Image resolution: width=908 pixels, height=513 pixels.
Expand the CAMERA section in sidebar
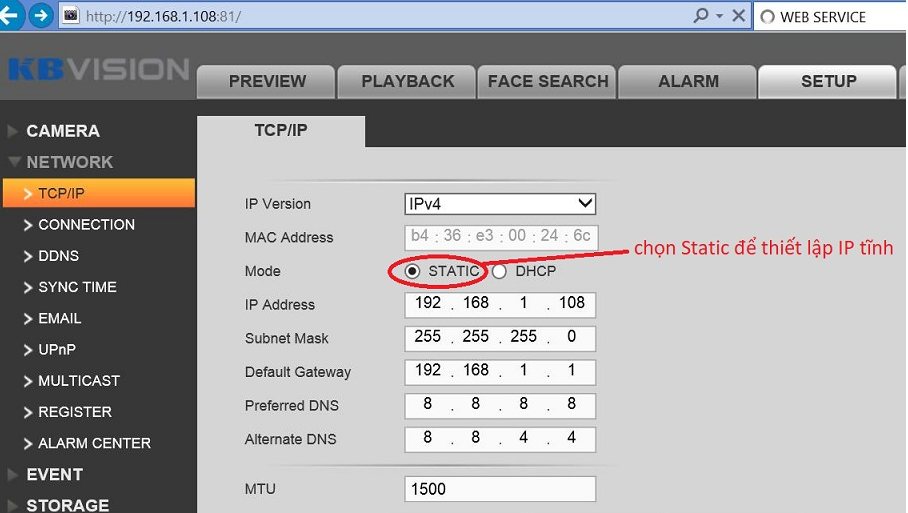(x=62, y=131)
